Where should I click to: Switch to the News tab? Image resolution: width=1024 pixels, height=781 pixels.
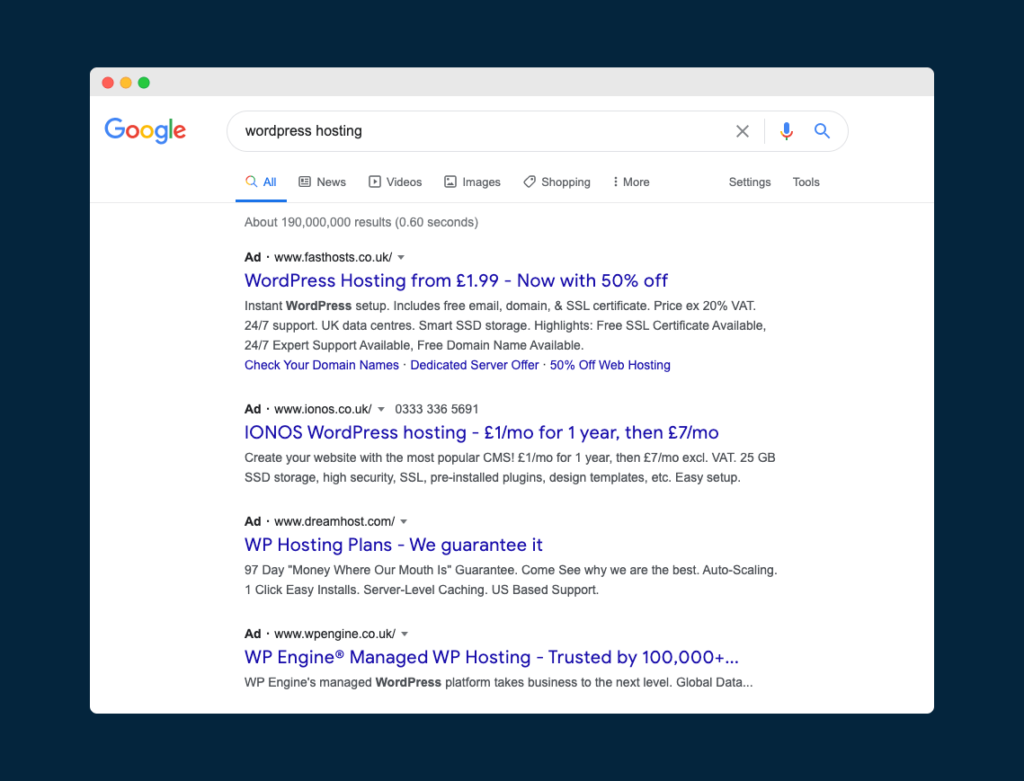(x=322, y=182)
